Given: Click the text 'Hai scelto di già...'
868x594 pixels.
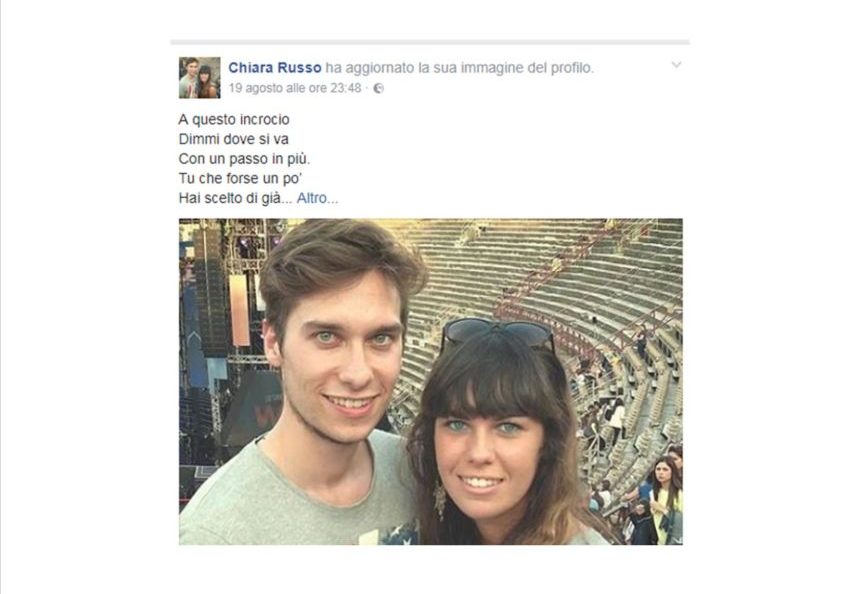Looking at the screenshot, I should pos(235,198).
